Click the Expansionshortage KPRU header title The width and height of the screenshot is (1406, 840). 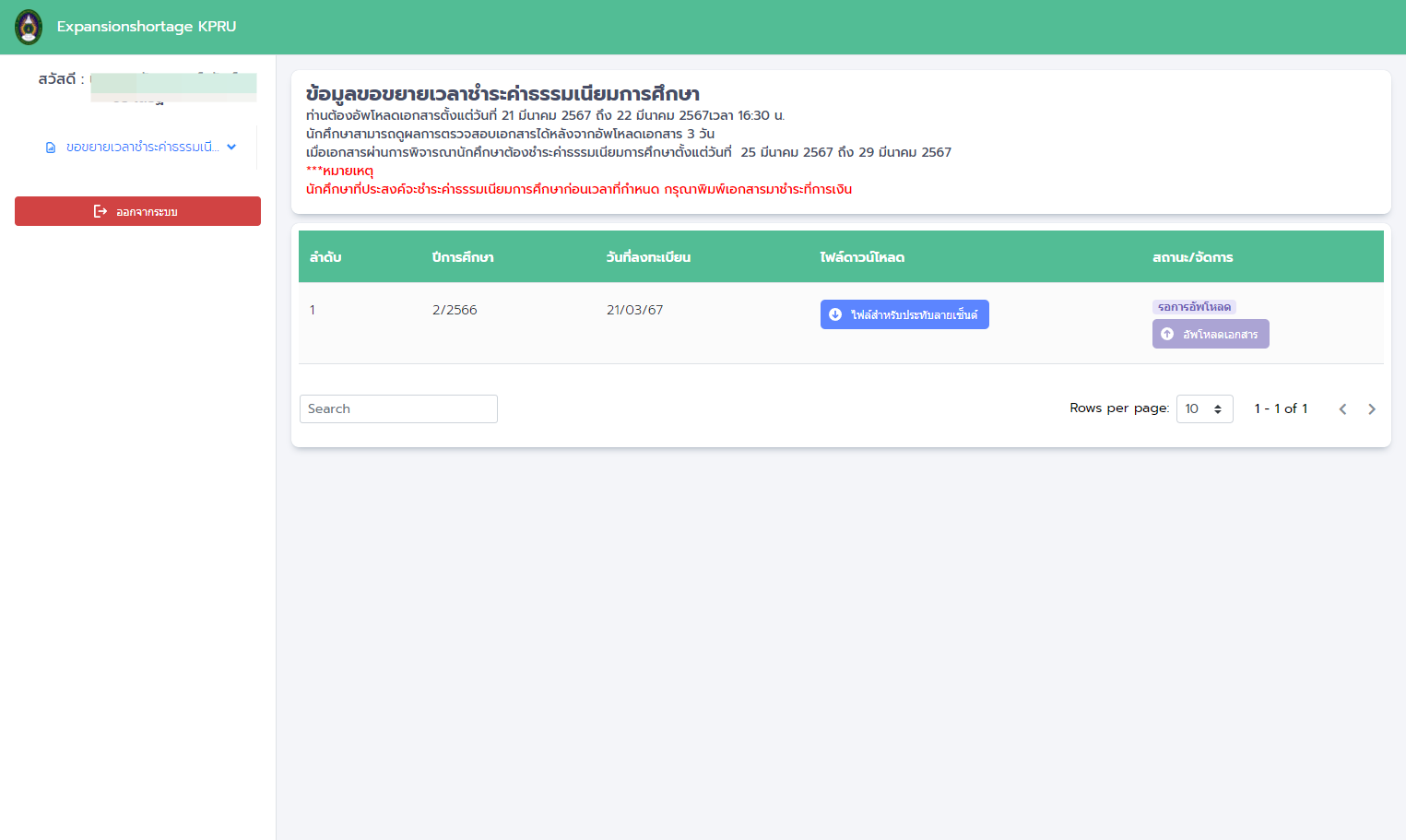coord(147,27)
